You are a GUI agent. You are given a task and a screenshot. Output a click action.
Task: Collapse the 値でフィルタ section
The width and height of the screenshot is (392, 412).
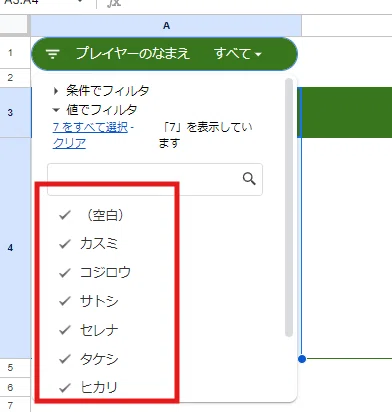point(56,110)
